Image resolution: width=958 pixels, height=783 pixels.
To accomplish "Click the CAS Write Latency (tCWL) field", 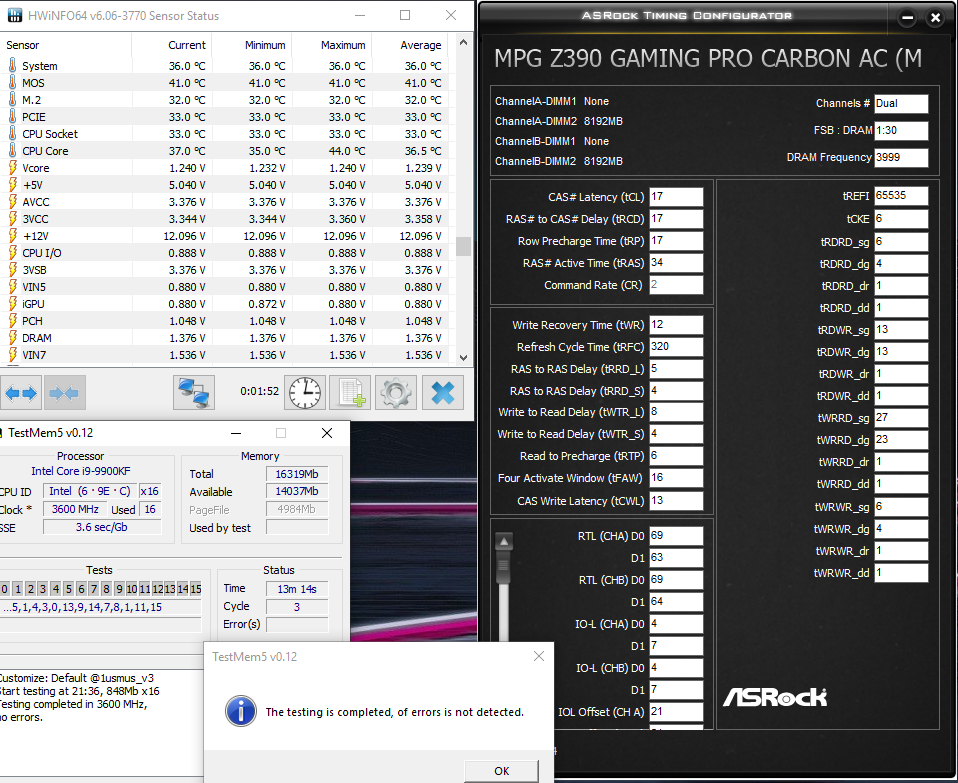I will [x=676, y=501].
